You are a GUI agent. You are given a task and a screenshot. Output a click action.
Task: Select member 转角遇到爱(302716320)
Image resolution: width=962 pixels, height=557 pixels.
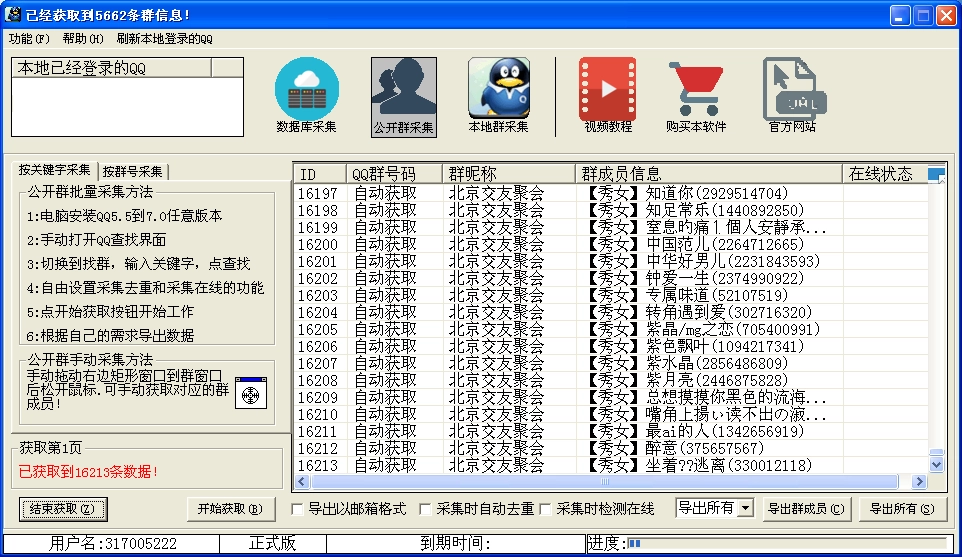tap(728, 312)
